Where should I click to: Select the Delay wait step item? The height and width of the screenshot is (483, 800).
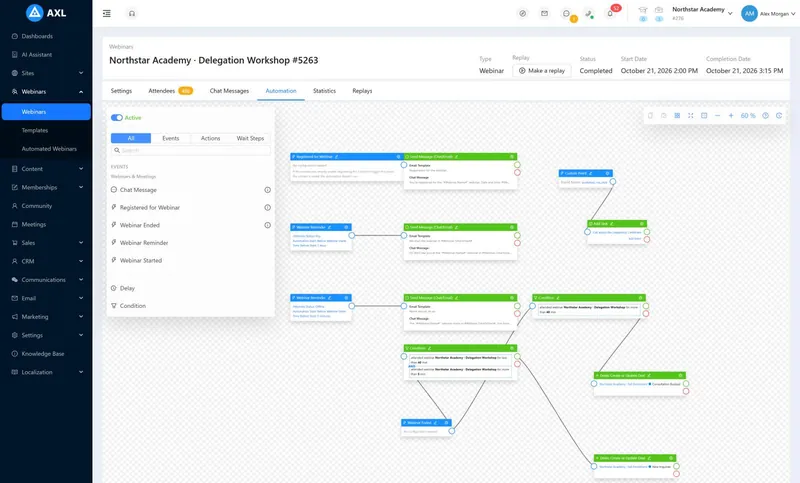point(127,288)
